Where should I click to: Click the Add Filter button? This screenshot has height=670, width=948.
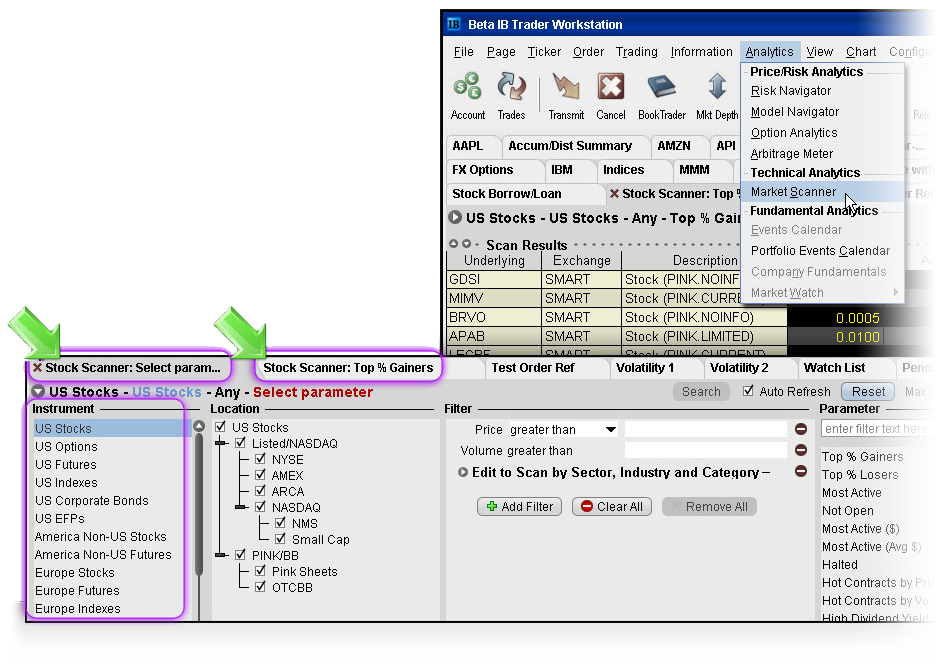click(x=519, y=507)
